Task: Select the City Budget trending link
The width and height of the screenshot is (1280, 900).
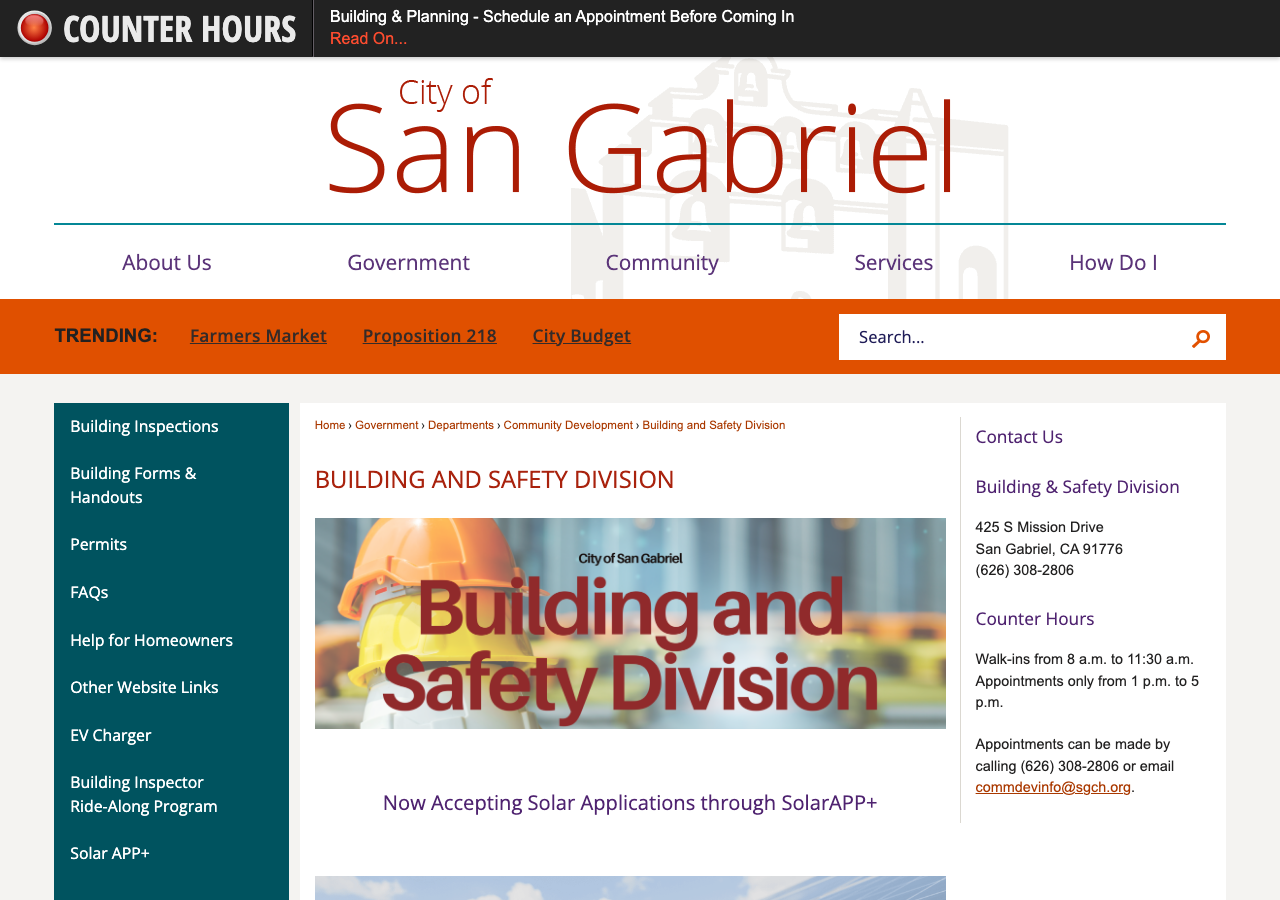Action: 582,336
